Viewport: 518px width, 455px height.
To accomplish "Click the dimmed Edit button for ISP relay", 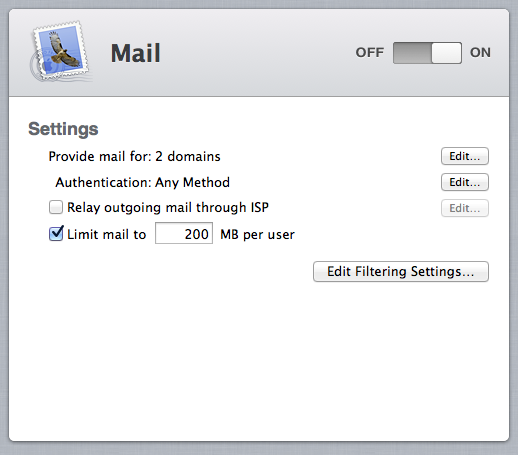I will click(465, 208).
